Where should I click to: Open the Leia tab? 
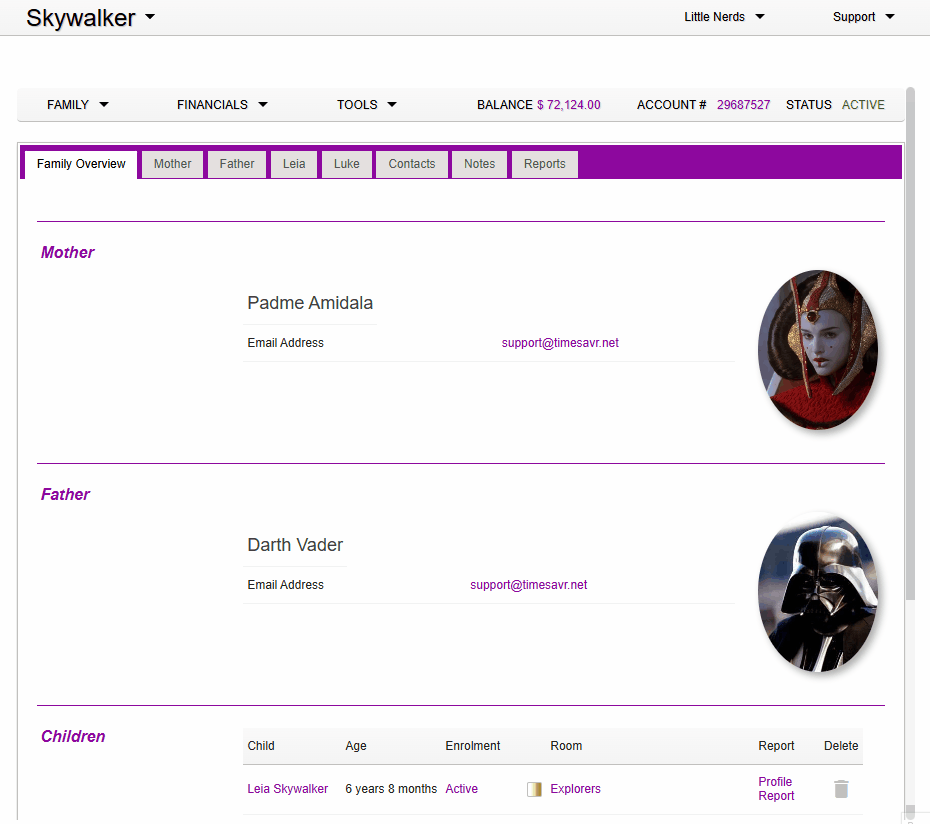(294, 164)
